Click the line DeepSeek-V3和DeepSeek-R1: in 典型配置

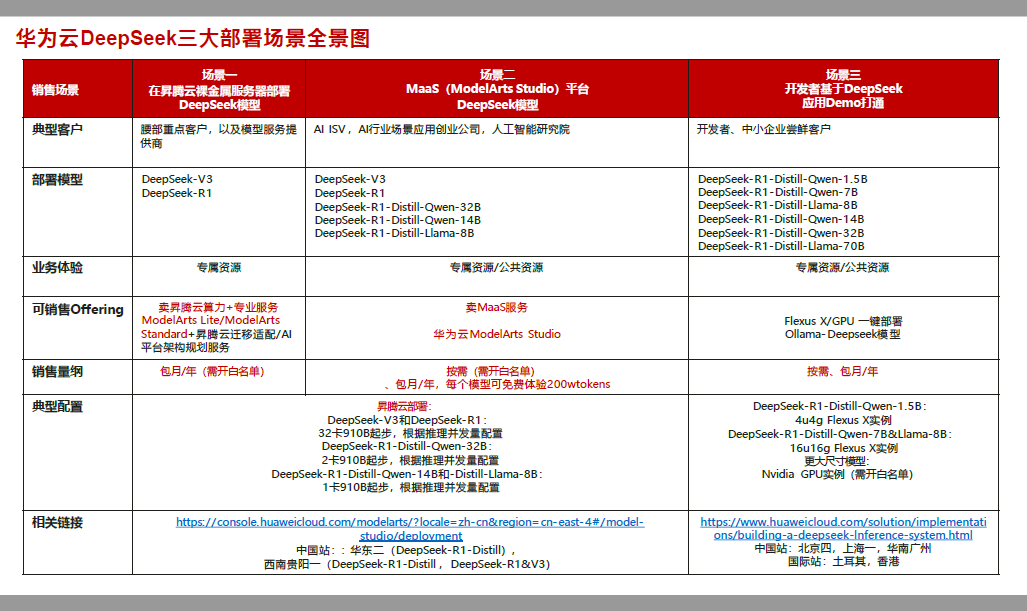(x=407, y=420)
